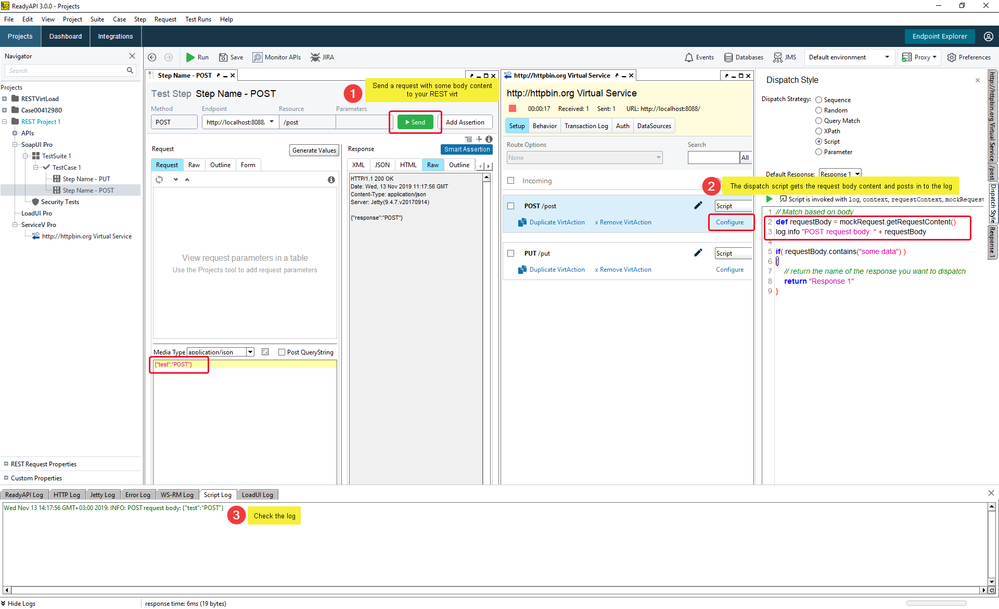999x609 pixels.
Task: Tick the checkbox beside PUT /put
Action: [512, 253]
